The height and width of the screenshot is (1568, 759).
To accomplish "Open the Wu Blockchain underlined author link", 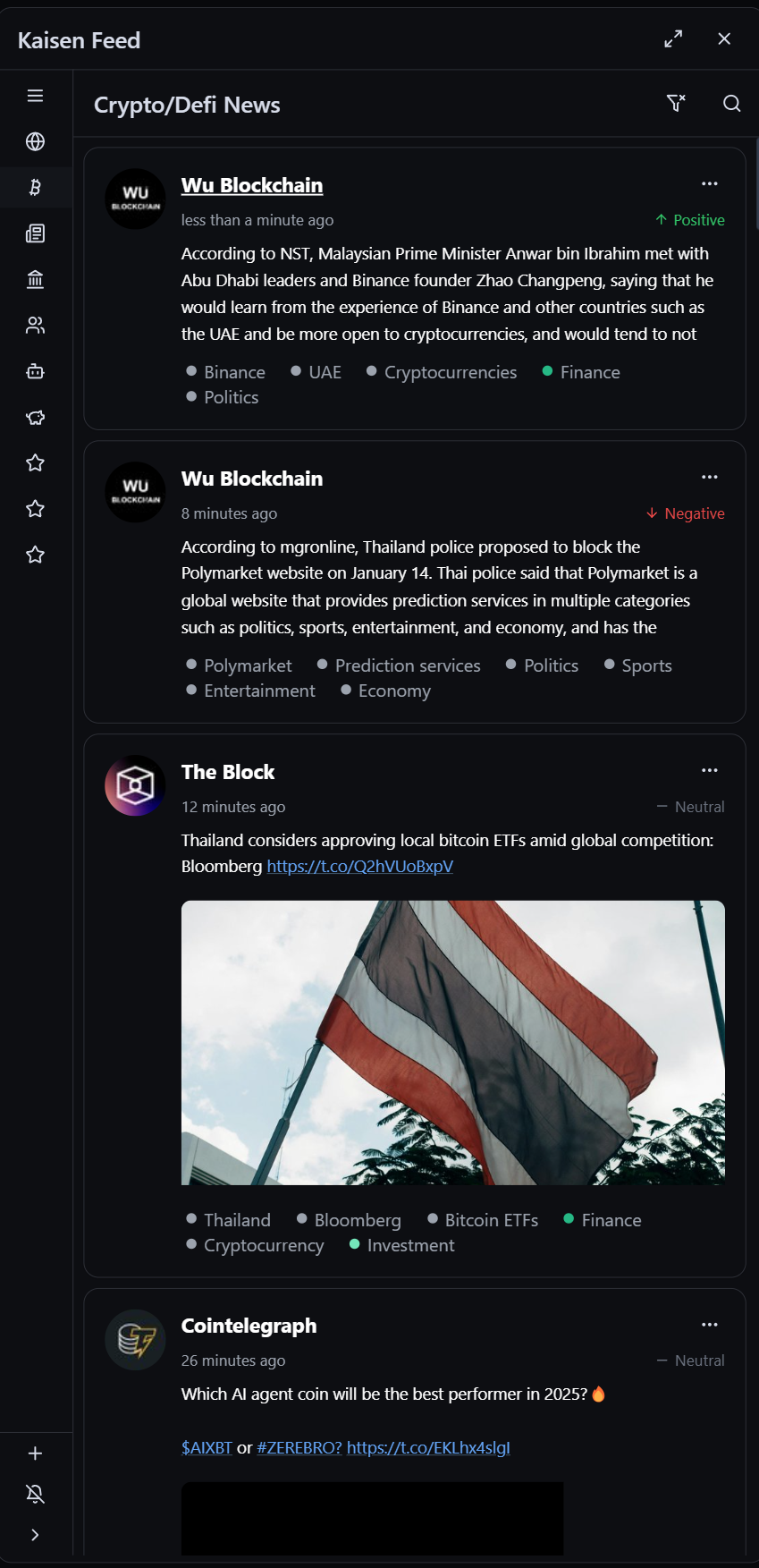I will pos(251,185).
